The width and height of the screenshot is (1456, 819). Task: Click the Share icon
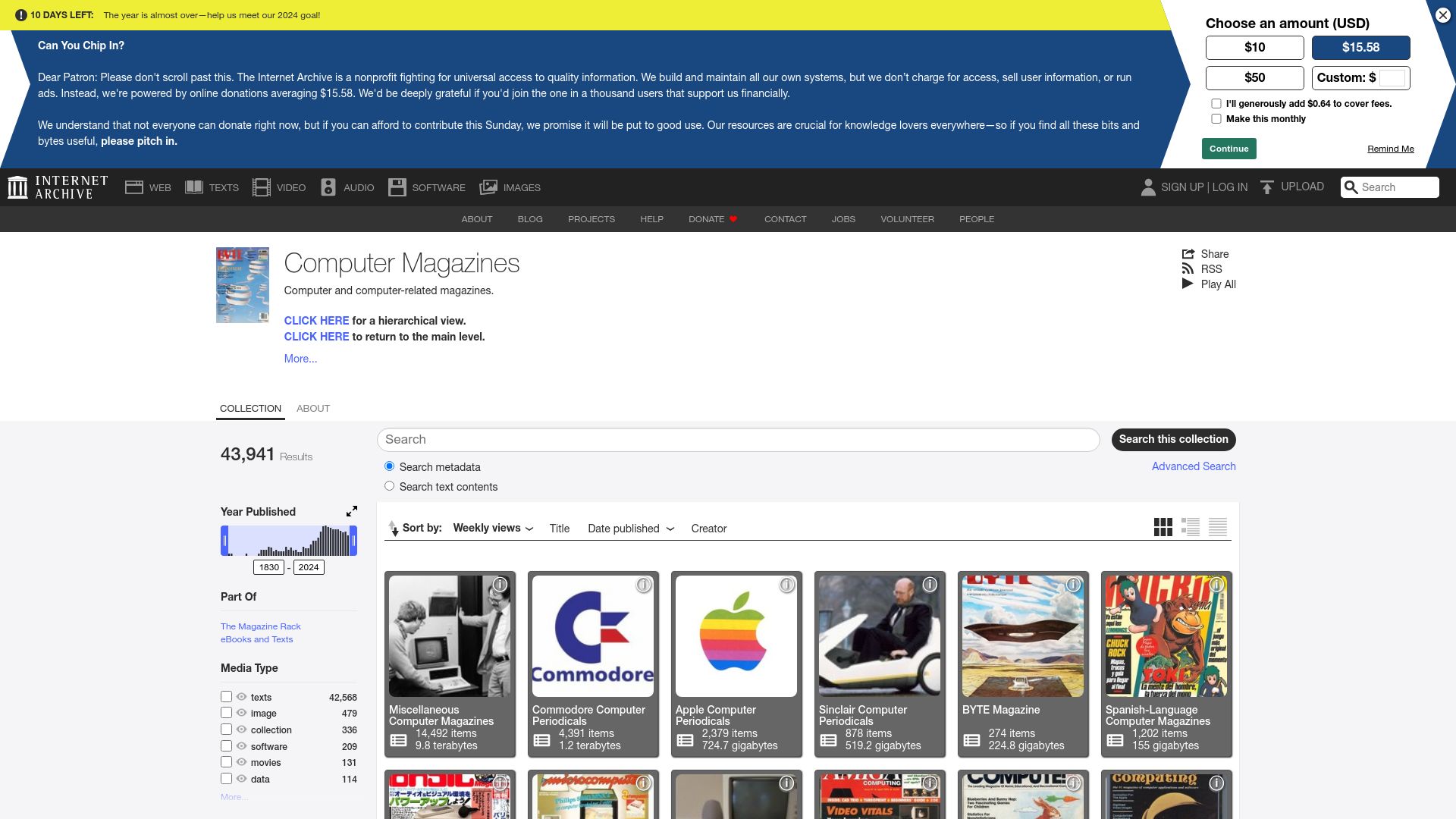(1188, 254)
